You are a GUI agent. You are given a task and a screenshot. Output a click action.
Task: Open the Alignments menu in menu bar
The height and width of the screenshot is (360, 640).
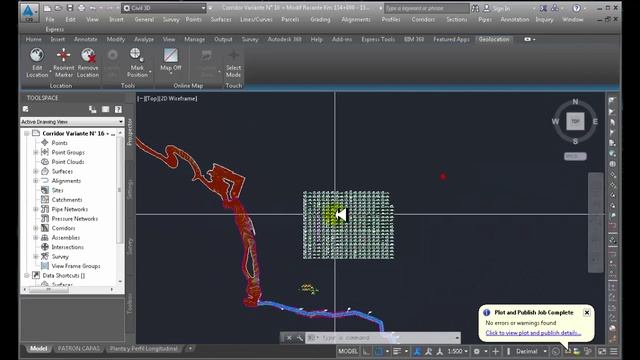356,20
